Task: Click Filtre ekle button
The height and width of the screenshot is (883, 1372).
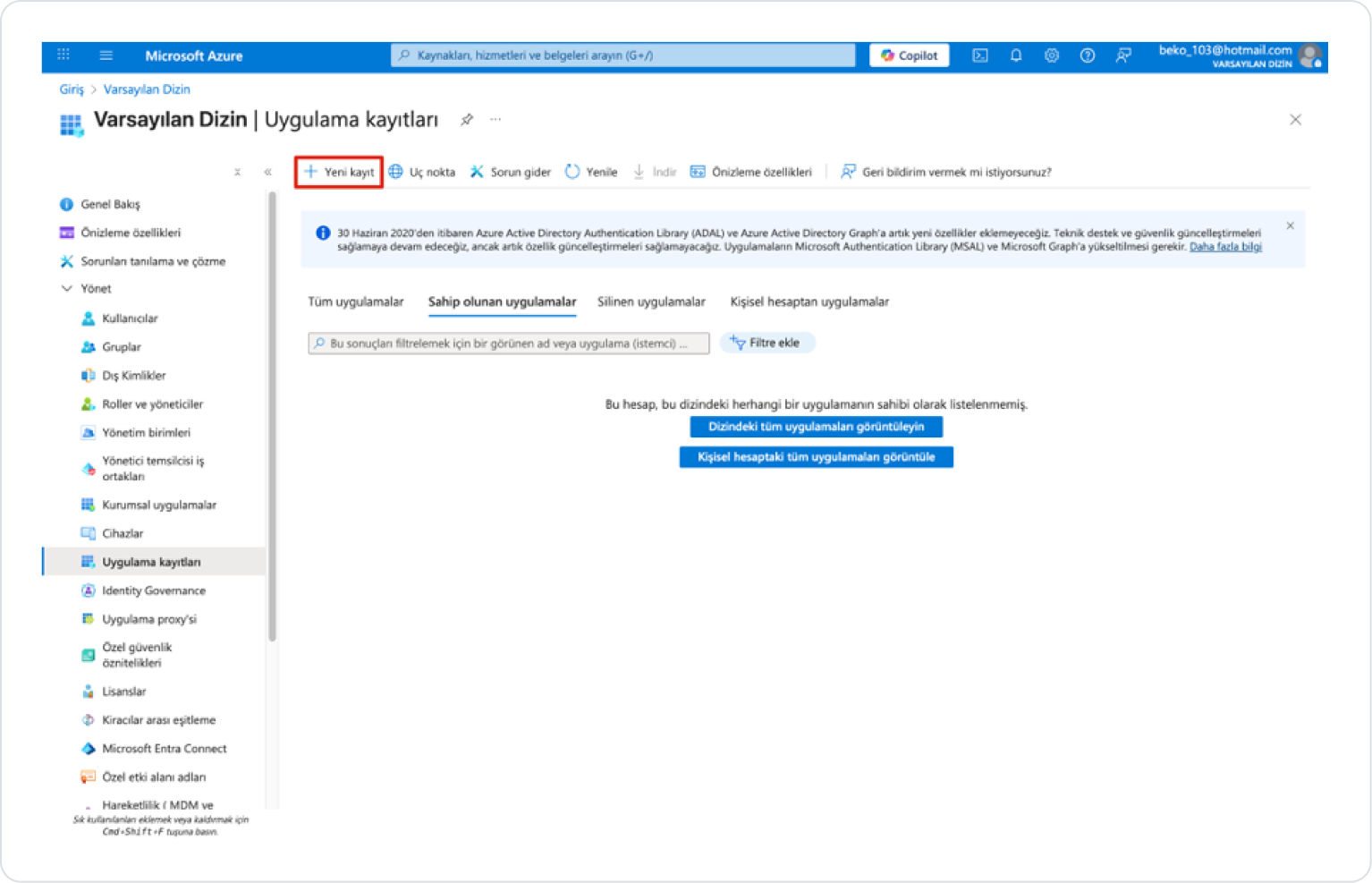Action: tap(767, 344)
